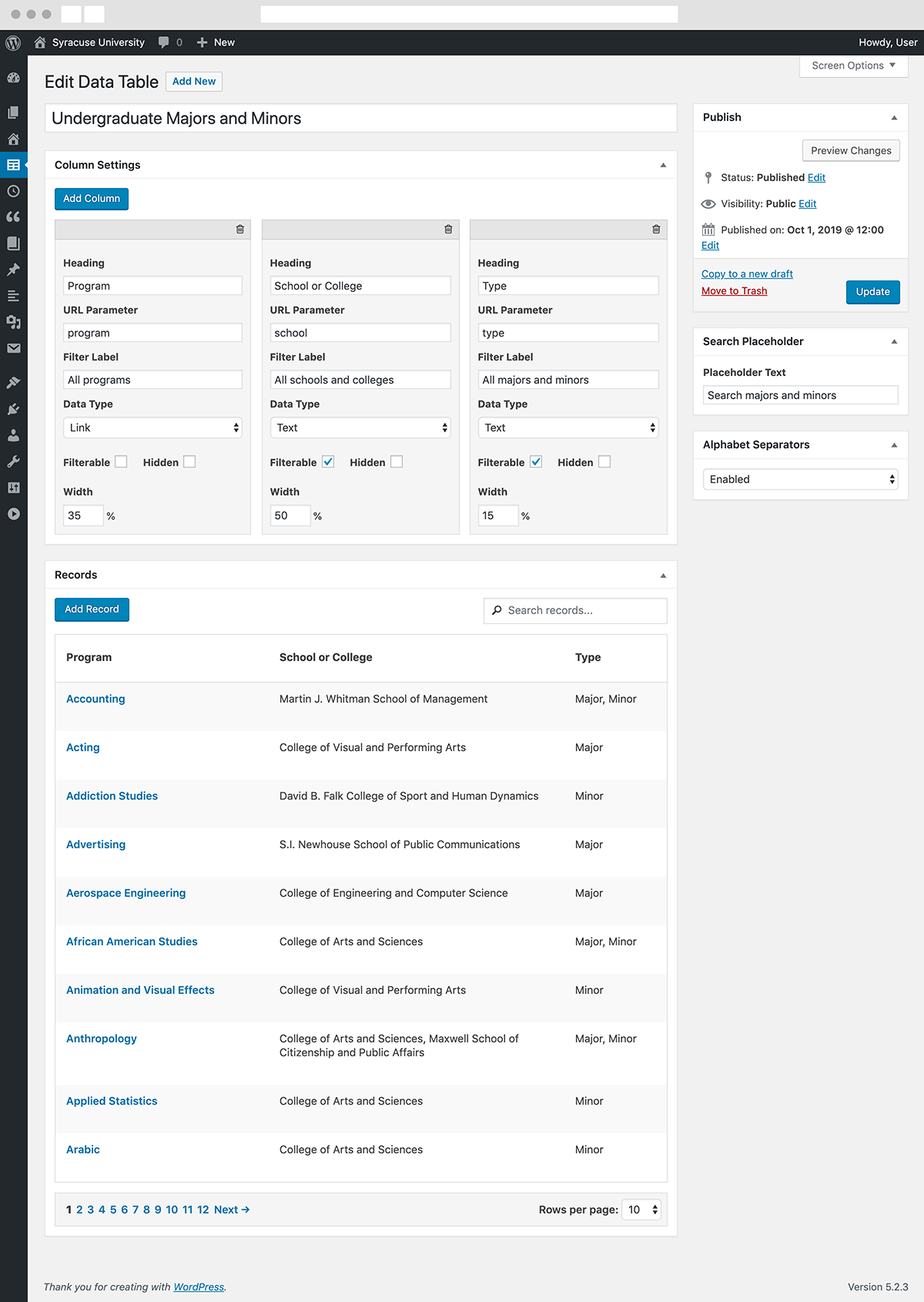
Task: Open the Plugins plug icon in the sidebar
Action: (x=13, y=409)
